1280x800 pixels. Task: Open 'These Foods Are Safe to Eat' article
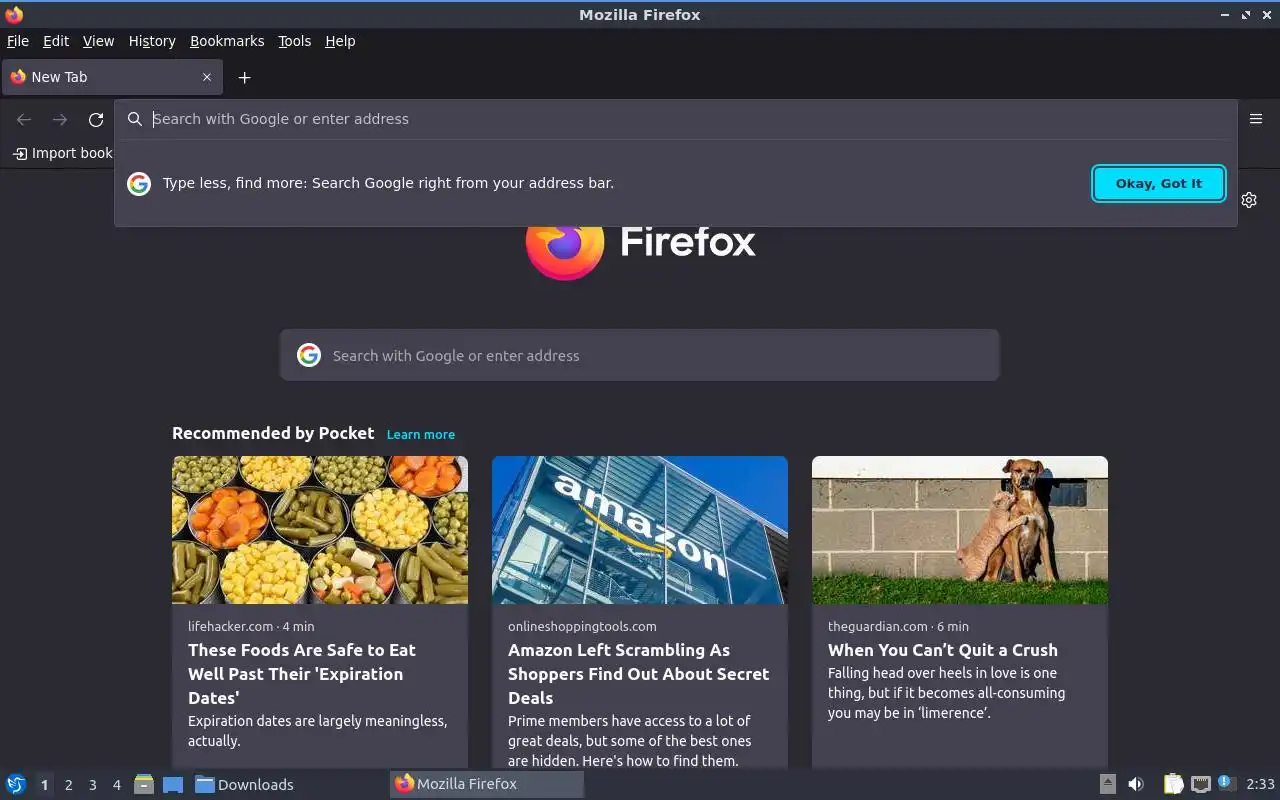[x=302, y=674]
